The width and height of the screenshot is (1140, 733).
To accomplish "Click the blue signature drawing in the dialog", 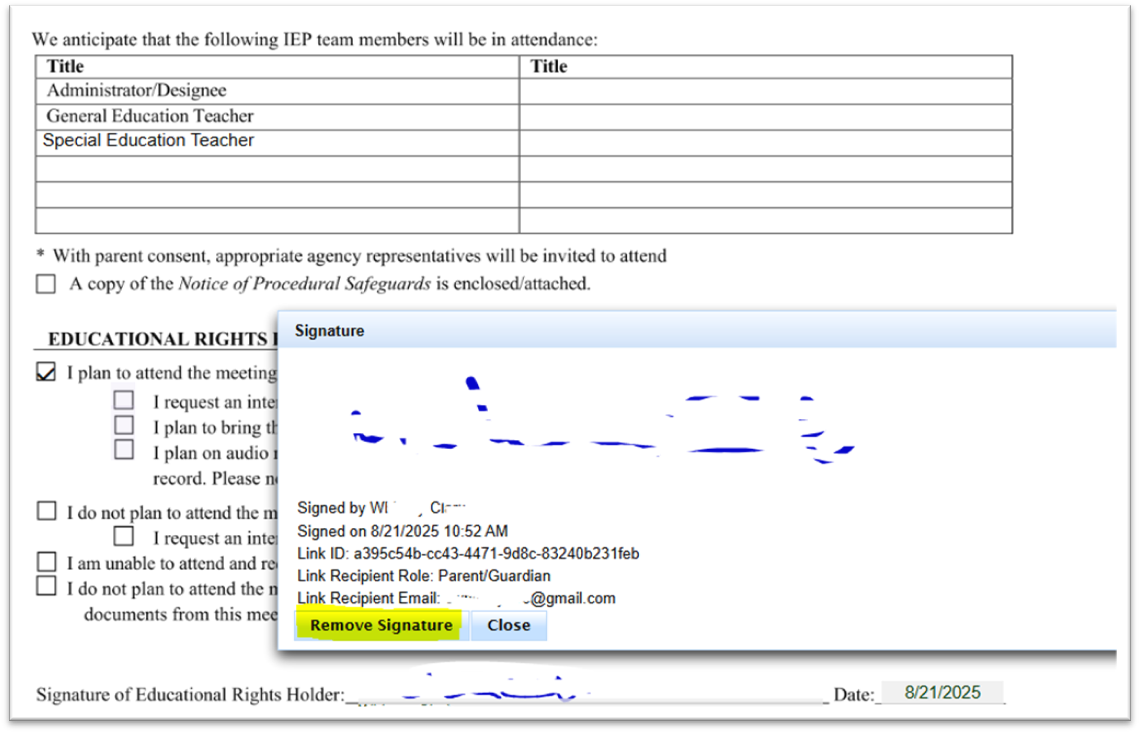I will coord(602,420).
